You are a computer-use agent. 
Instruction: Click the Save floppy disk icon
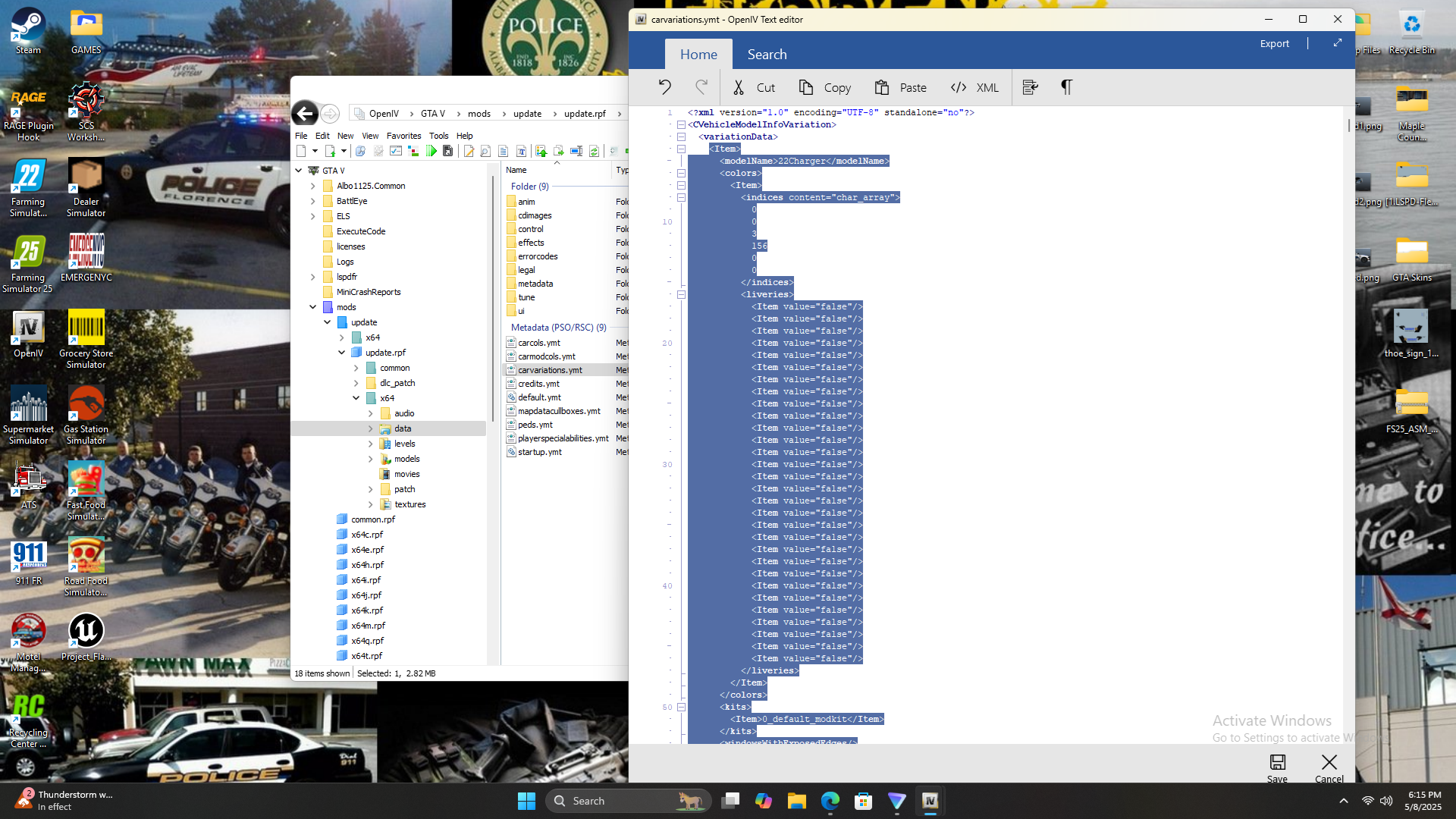tap(1277, 762)
